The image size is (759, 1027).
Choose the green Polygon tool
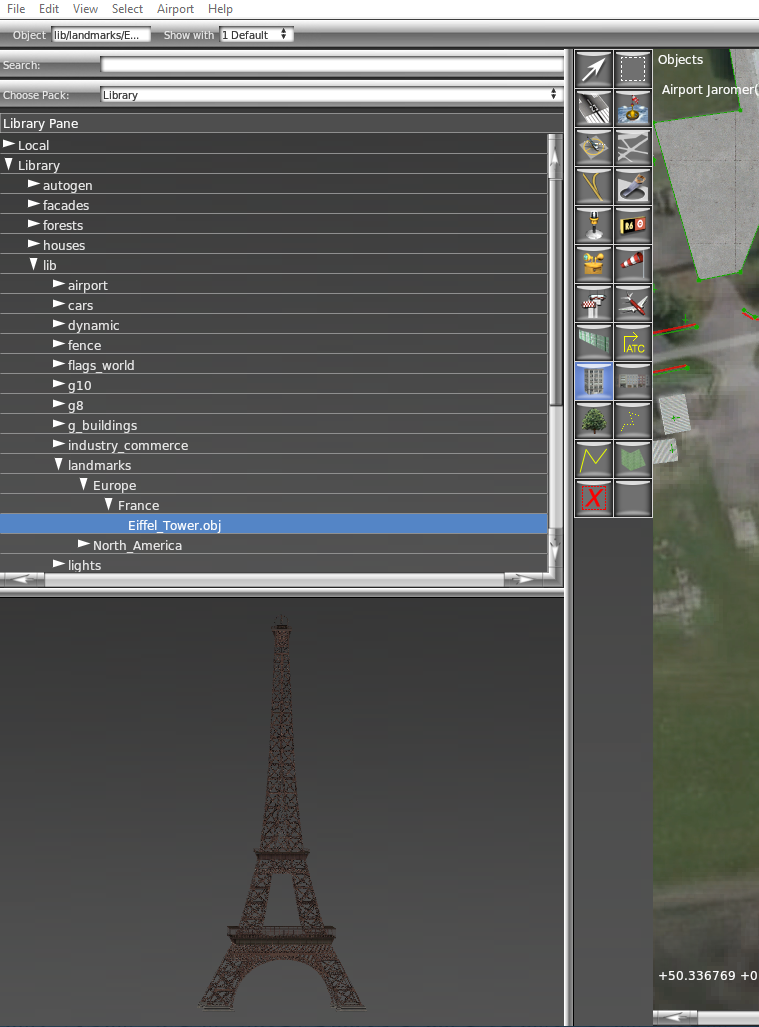(x=633, y=458)
